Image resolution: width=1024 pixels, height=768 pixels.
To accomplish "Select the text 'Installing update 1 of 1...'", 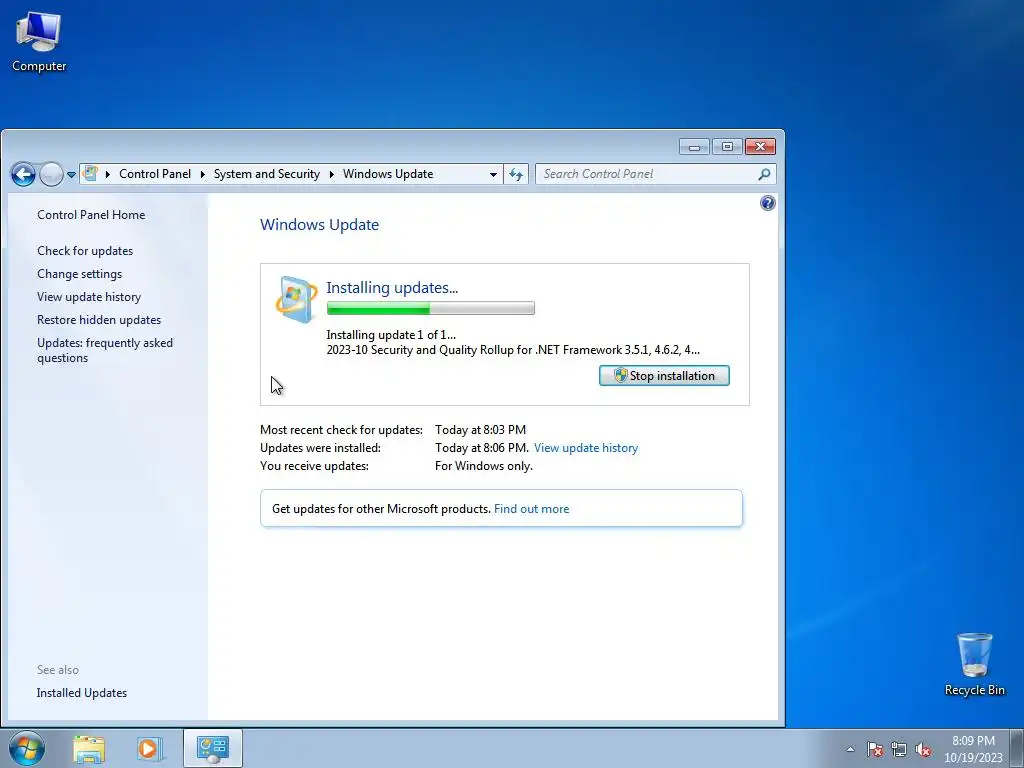I will [391, 335].
